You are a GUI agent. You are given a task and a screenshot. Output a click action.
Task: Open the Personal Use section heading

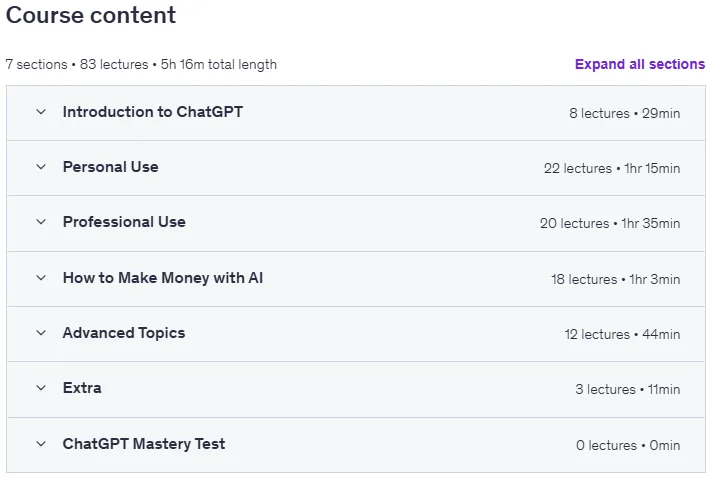110,167
